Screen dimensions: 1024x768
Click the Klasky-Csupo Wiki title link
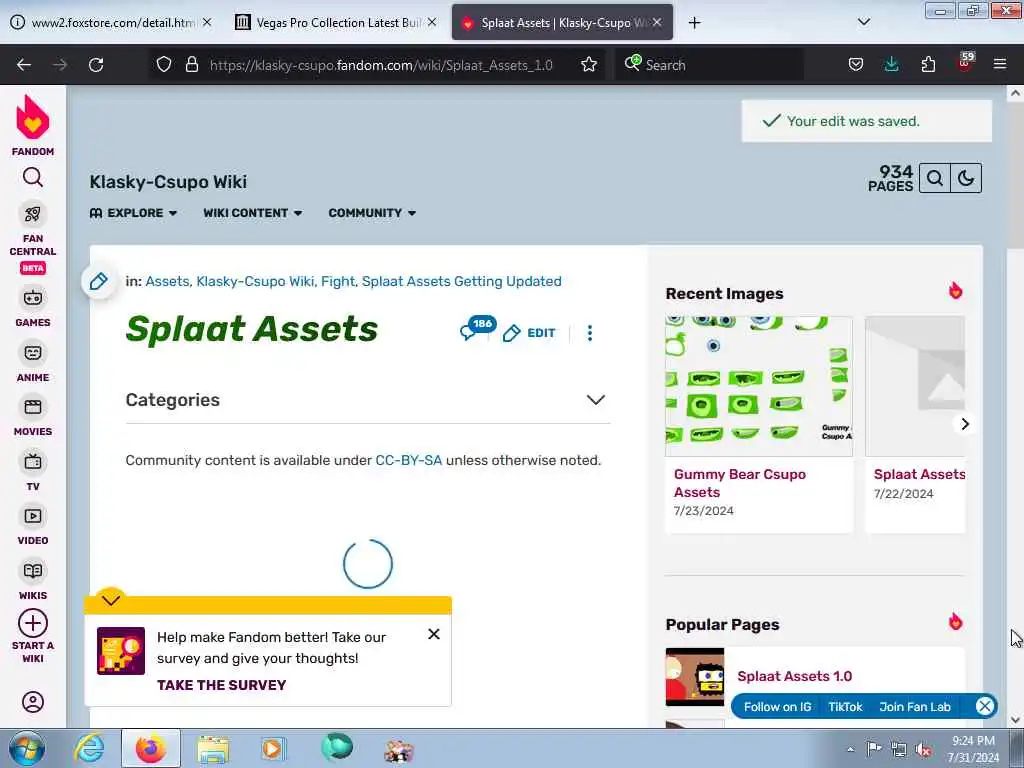click(168, 182)
